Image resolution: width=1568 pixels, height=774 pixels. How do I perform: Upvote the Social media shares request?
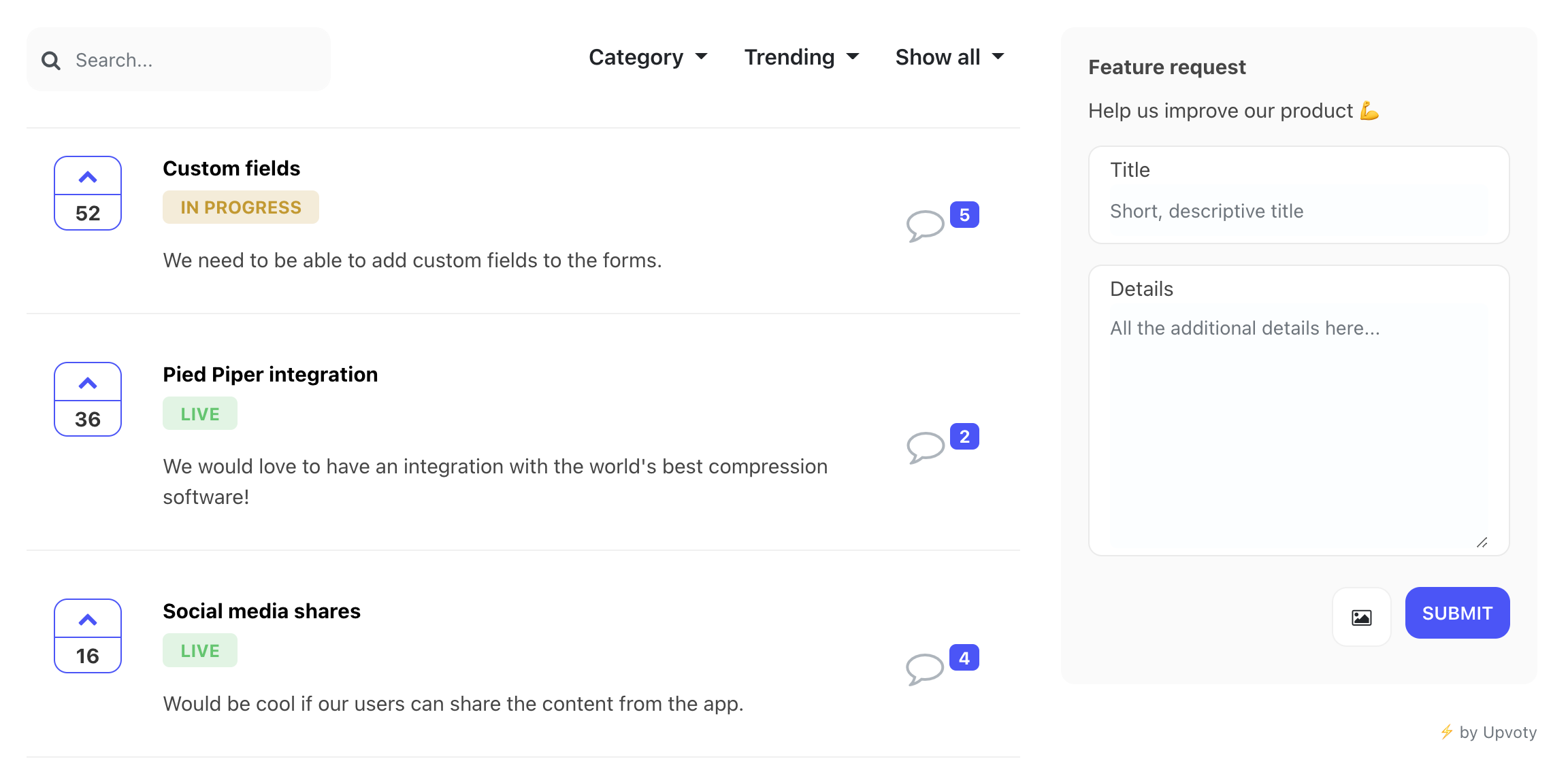[x=87, y=620]
